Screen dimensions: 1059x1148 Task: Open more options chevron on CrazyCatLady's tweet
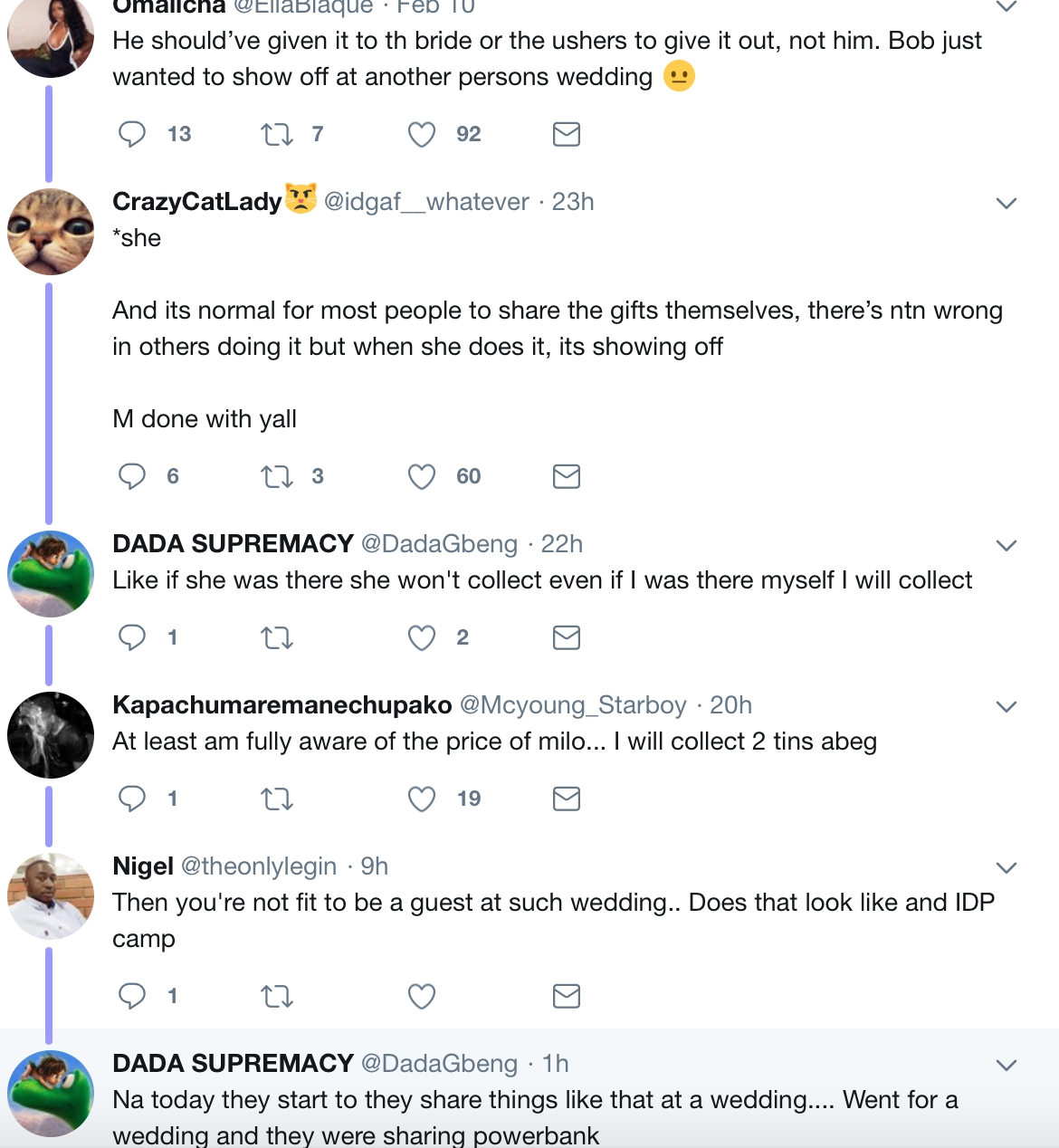pyautogui.click(x=1007, y=203)
